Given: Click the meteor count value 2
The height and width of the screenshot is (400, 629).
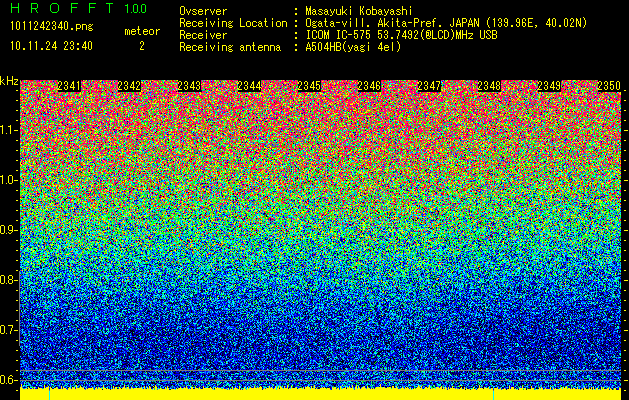Looking at the screenshot, I should coord(142,46).
